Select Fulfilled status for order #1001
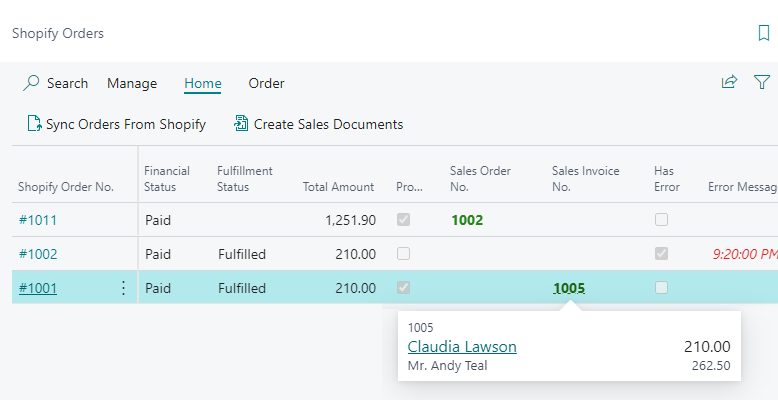Screen dimensions: 778x400 pos(242,288)
